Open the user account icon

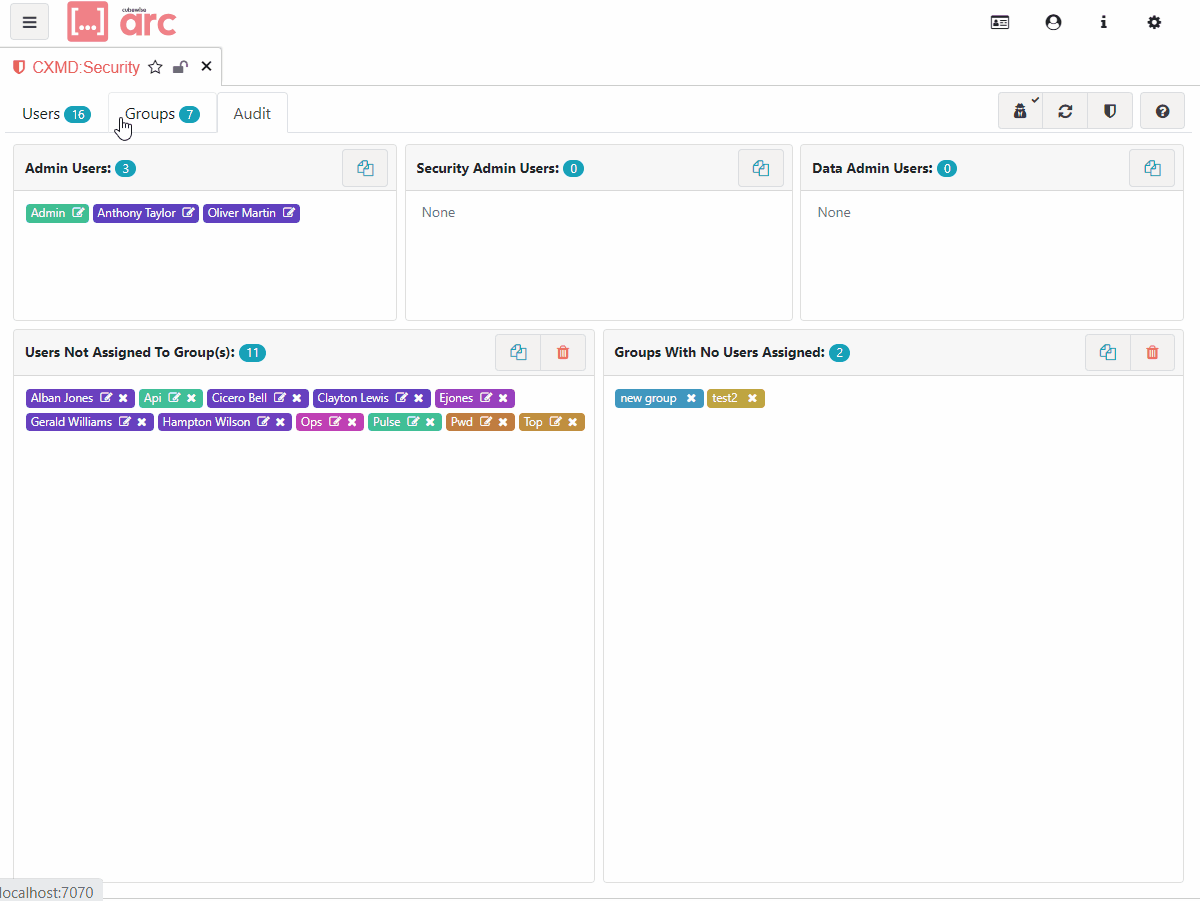tap(1053, 22)
